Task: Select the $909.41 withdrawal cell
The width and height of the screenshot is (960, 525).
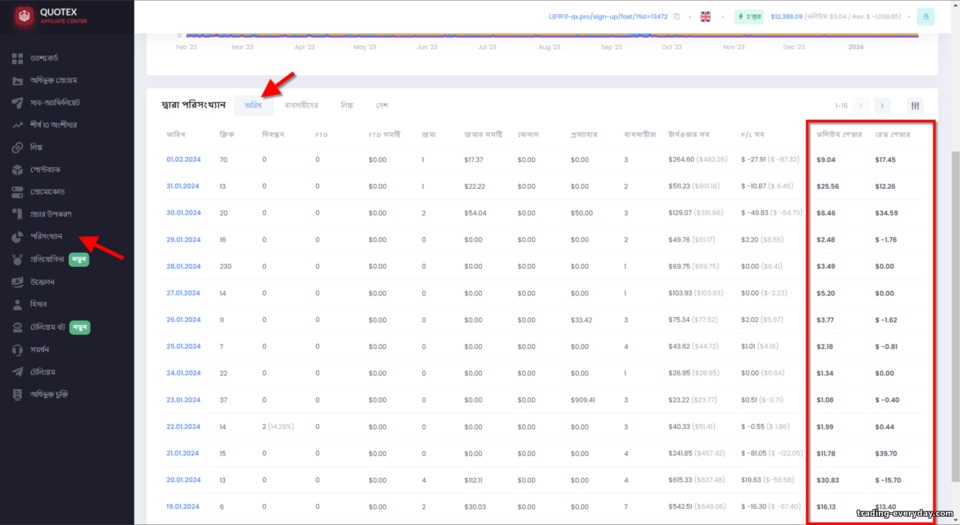Action: 582,400
